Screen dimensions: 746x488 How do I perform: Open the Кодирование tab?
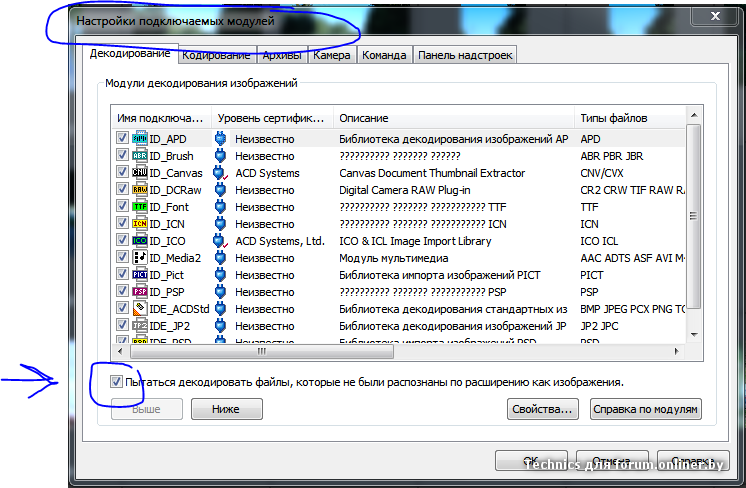point(216,55)
